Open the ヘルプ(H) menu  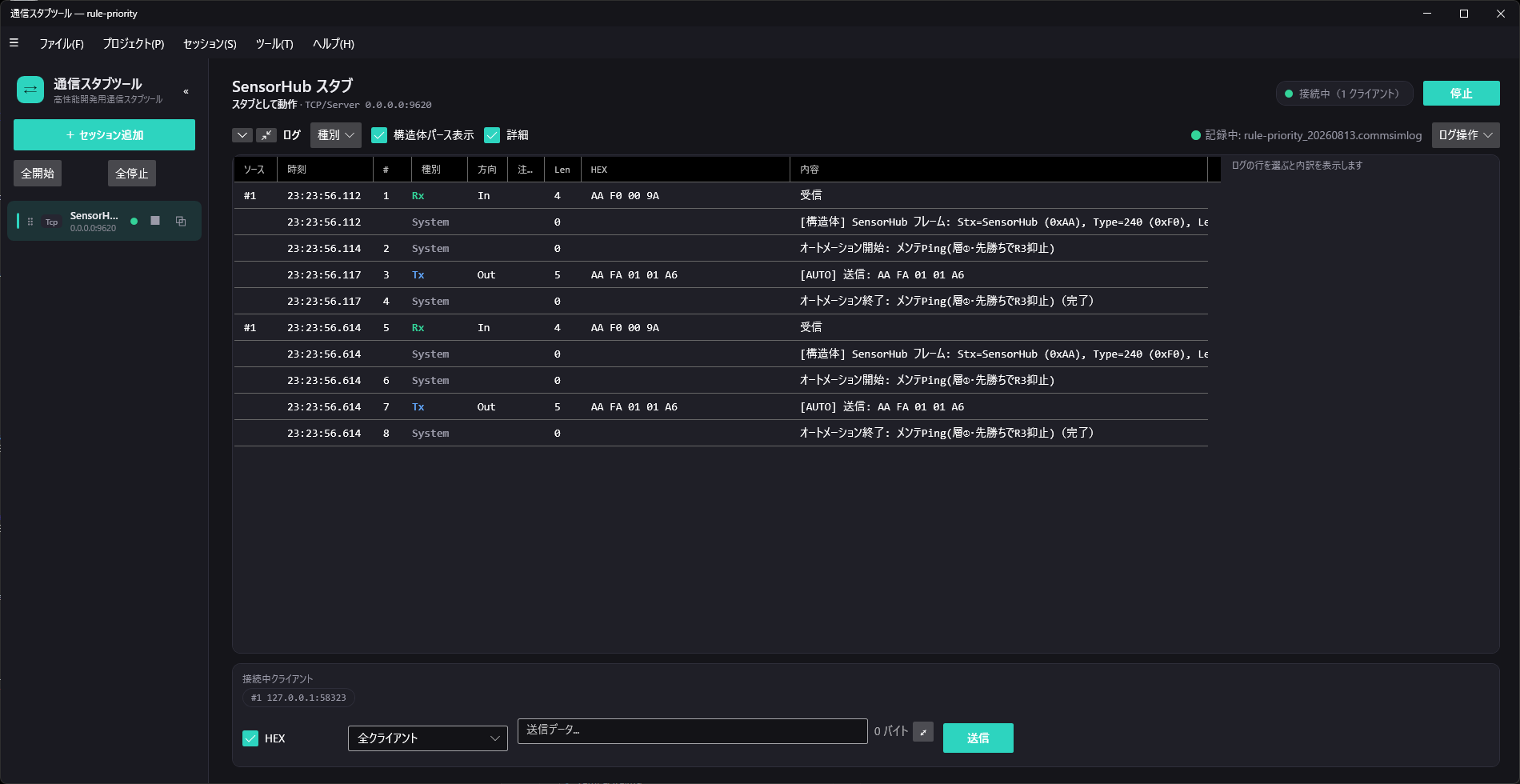pyautogui.click(x=334, y=43)
